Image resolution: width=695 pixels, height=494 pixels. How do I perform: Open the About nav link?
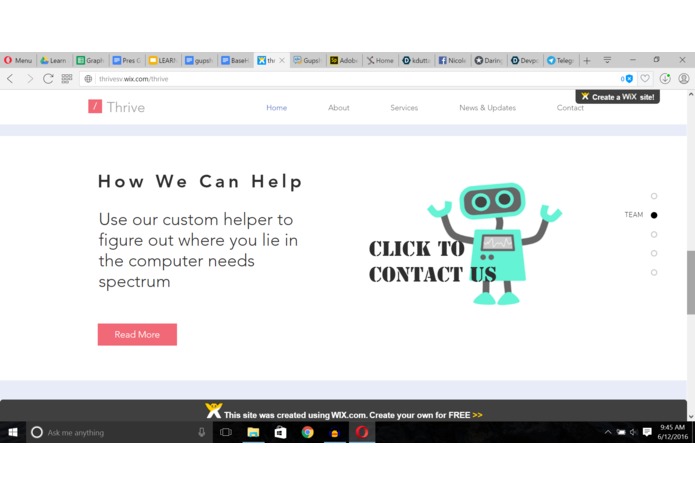339,108
